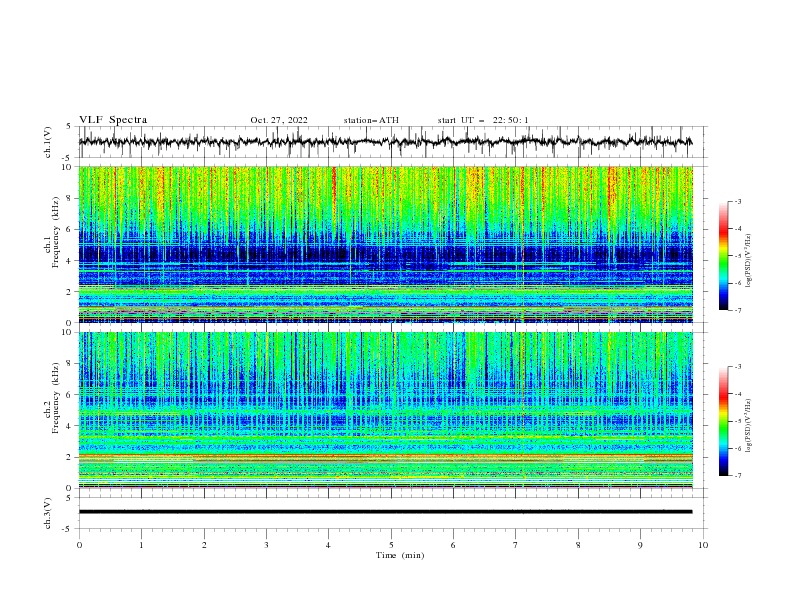Image resolution: width=792 pixels, height=612 pixels.
Task: Click time axis tick label "1"
Action: [141, 545]
